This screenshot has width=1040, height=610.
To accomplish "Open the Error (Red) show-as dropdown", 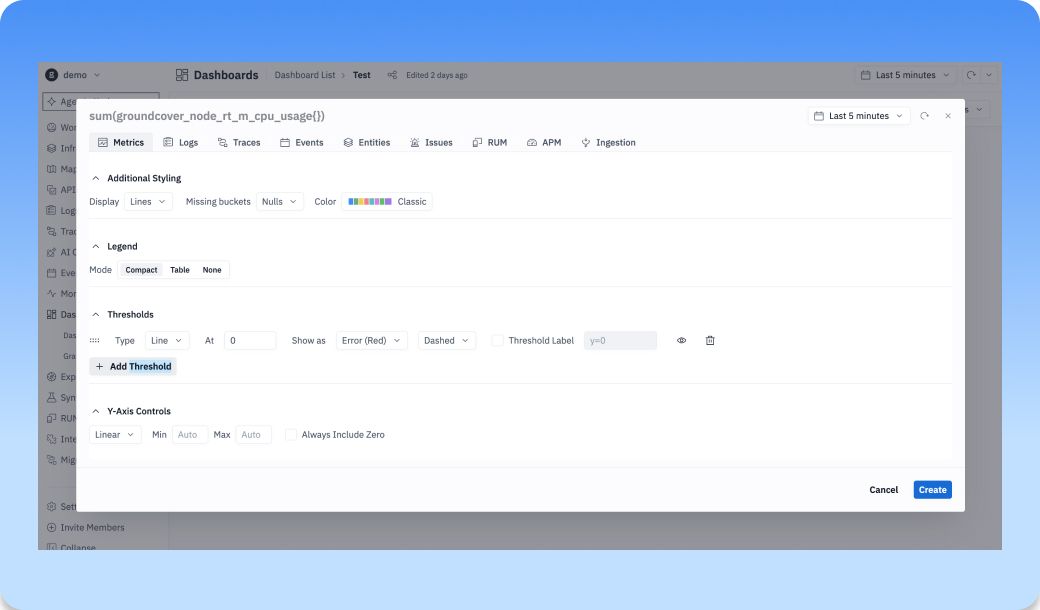I will [x=371, y=340].
